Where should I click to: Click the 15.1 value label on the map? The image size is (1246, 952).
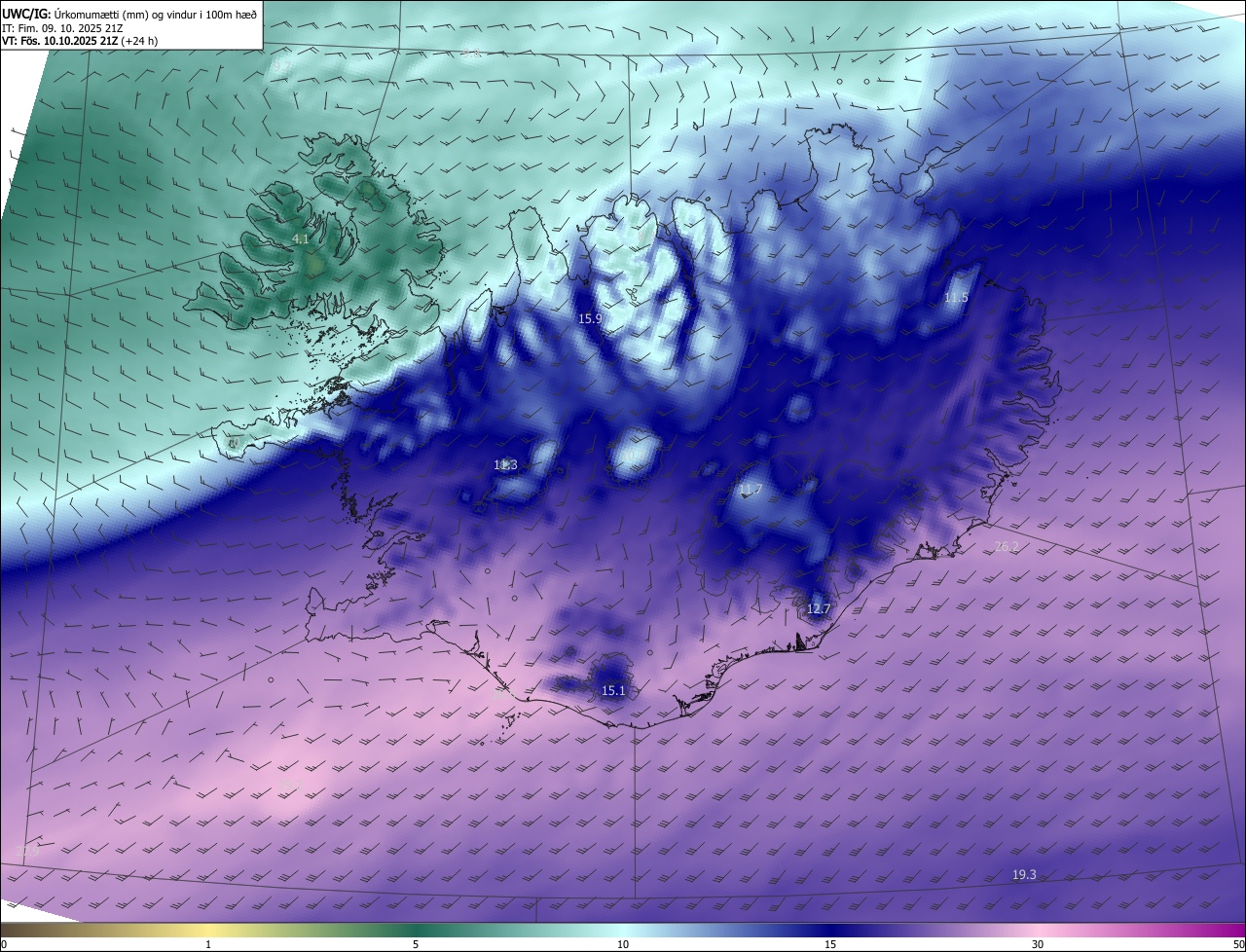(x=613, y=691)
